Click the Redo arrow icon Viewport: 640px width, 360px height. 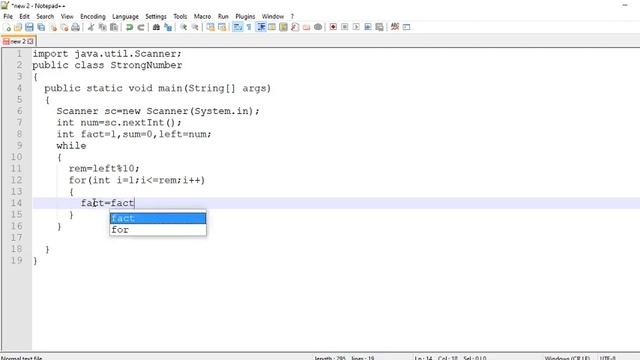(141, 27)
